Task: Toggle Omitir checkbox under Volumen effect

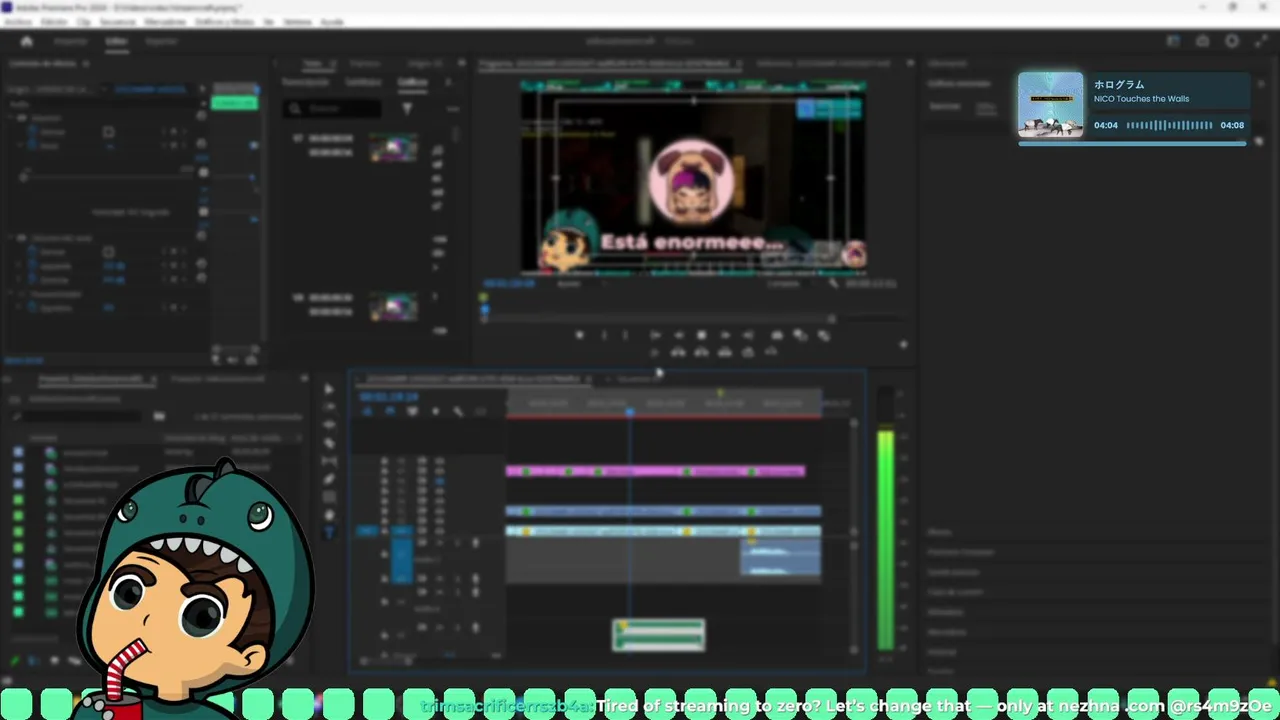Action: tap(108, 131)
